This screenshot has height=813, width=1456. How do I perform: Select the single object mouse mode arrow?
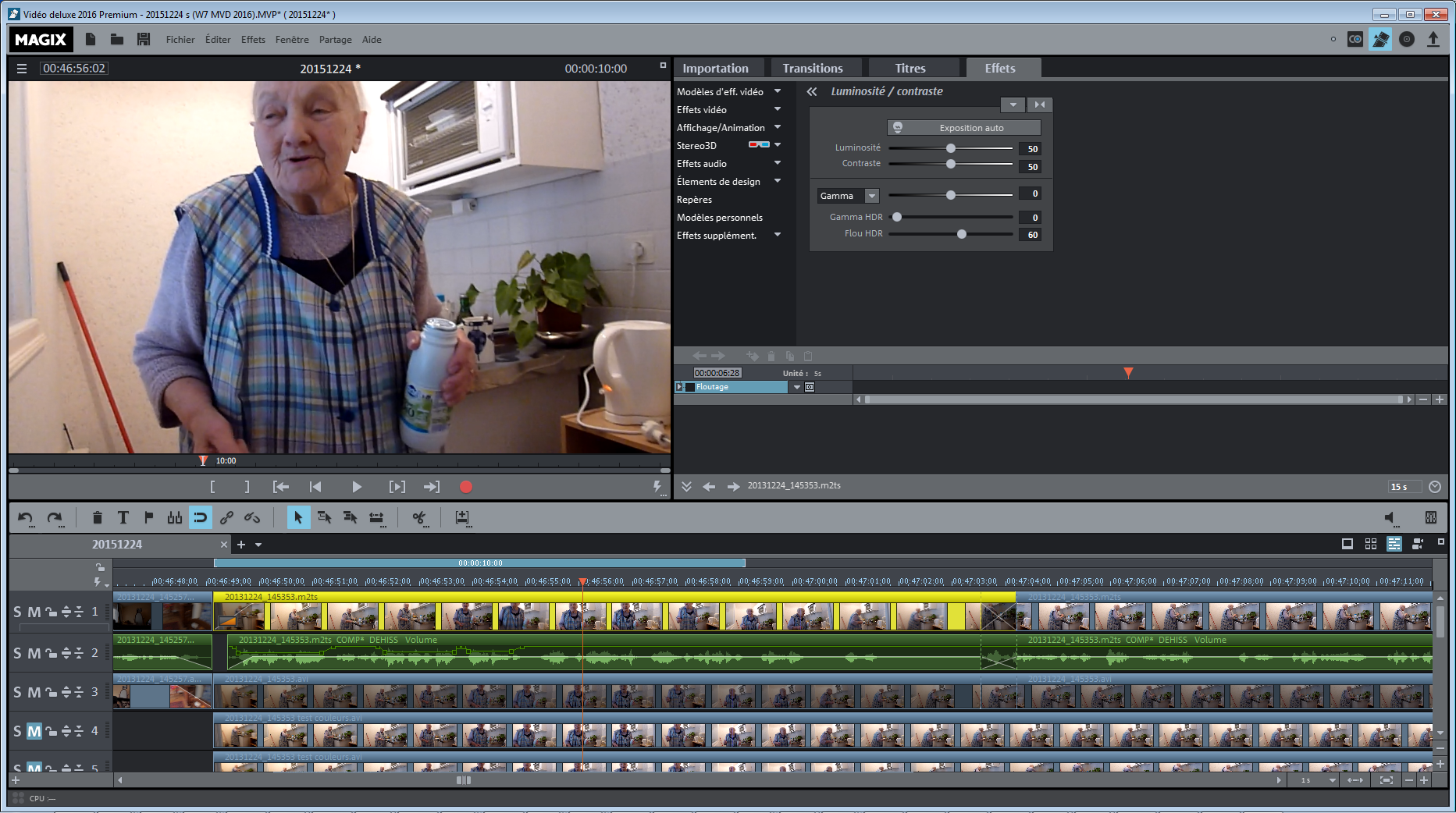(298, 517)
